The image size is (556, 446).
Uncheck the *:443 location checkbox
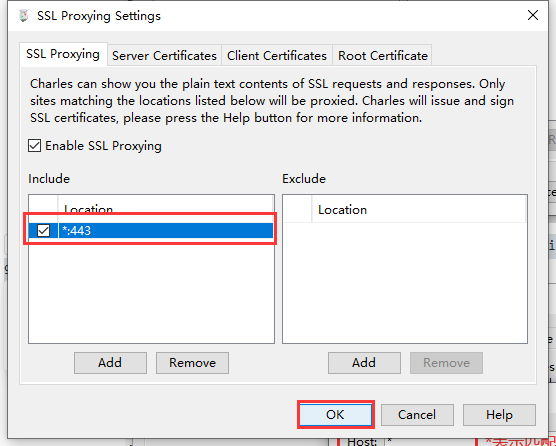pos(44,230)
